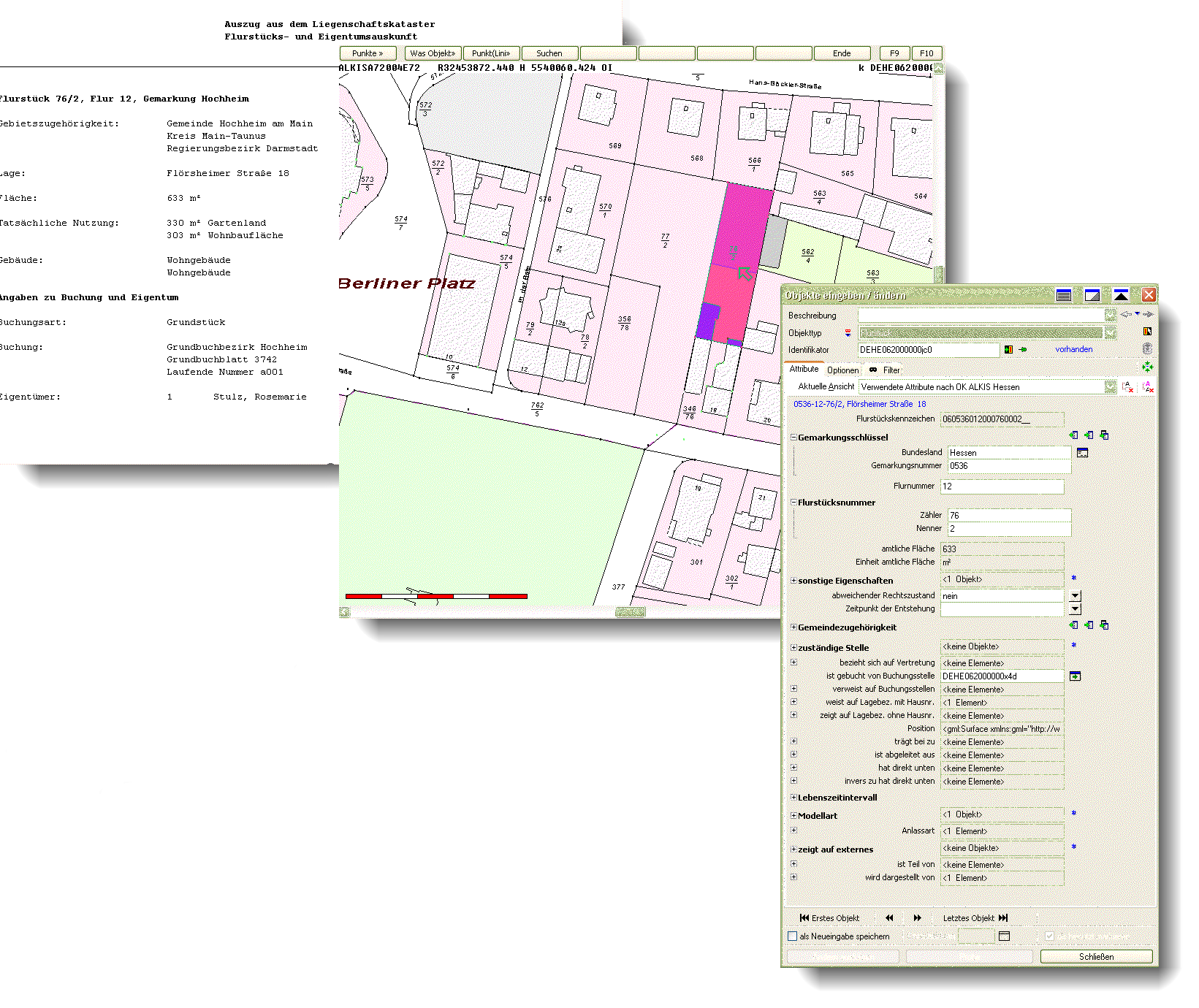The image size is (1199, 1008).
Task: Click the green arrows icon beside the tabs
Action: [x=1148, y=367]
